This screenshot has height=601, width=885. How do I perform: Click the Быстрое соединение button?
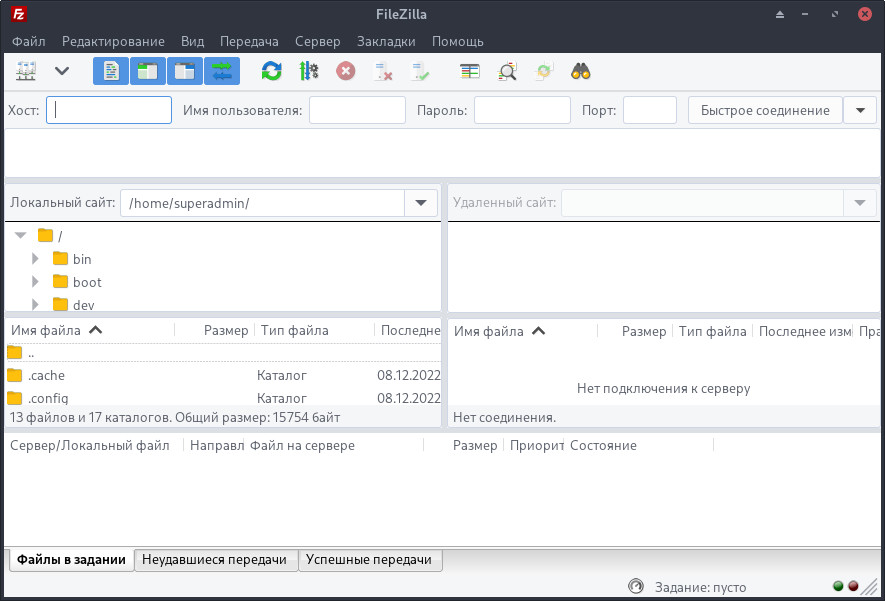tap(765, 110)
